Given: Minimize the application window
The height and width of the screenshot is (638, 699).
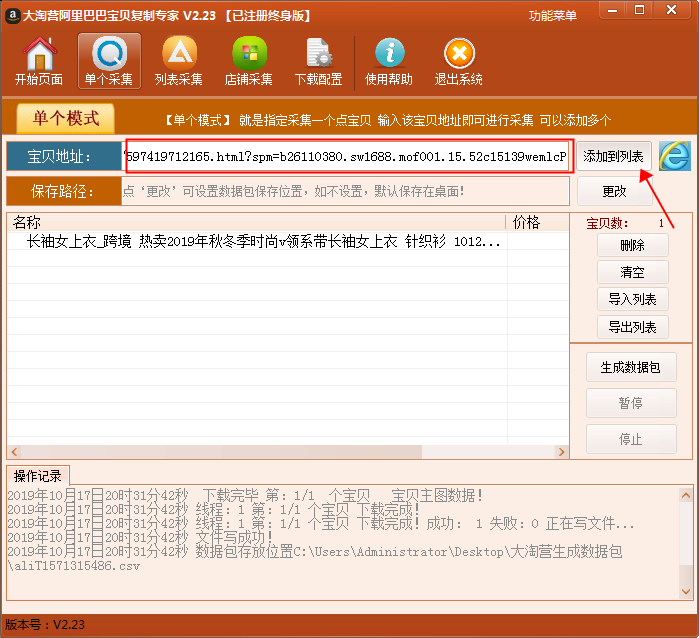Looking at the screenshot, I should point(613,10).
